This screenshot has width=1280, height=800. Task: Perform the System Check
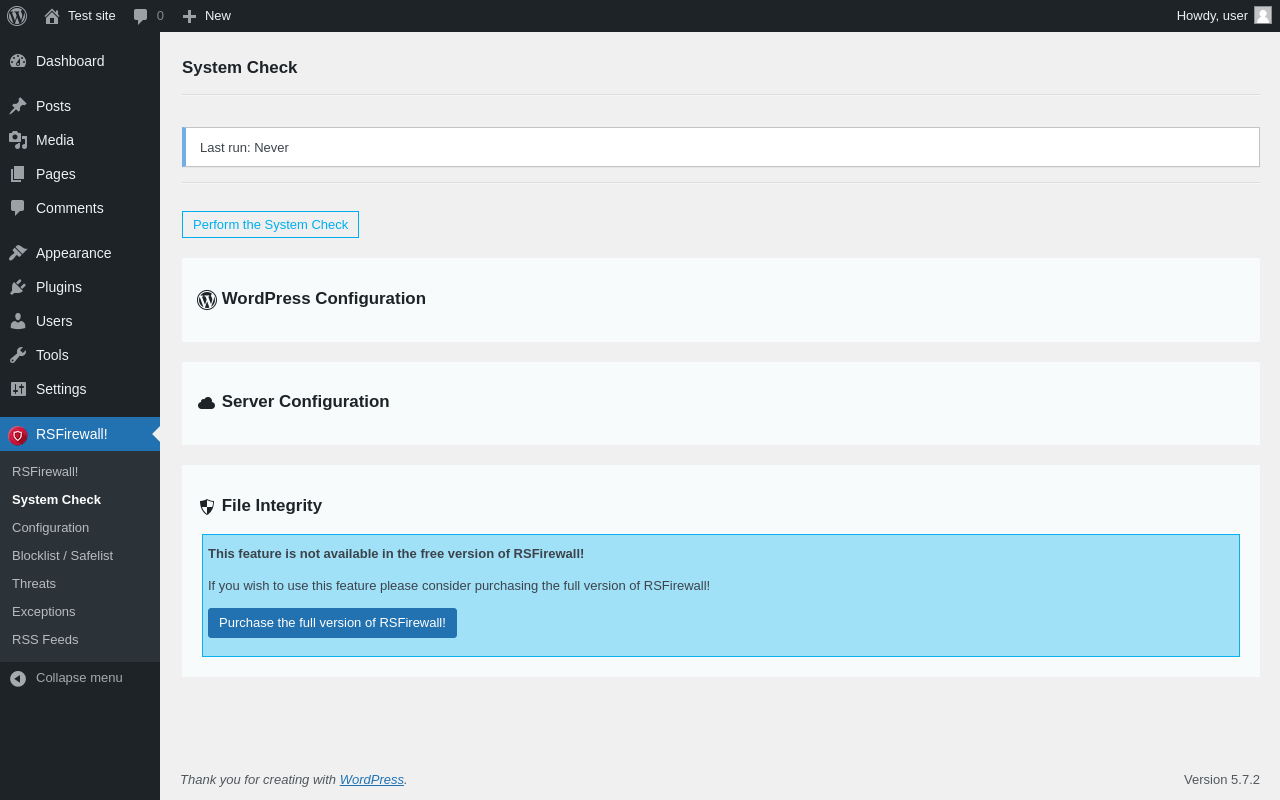[x=270, y=224]
